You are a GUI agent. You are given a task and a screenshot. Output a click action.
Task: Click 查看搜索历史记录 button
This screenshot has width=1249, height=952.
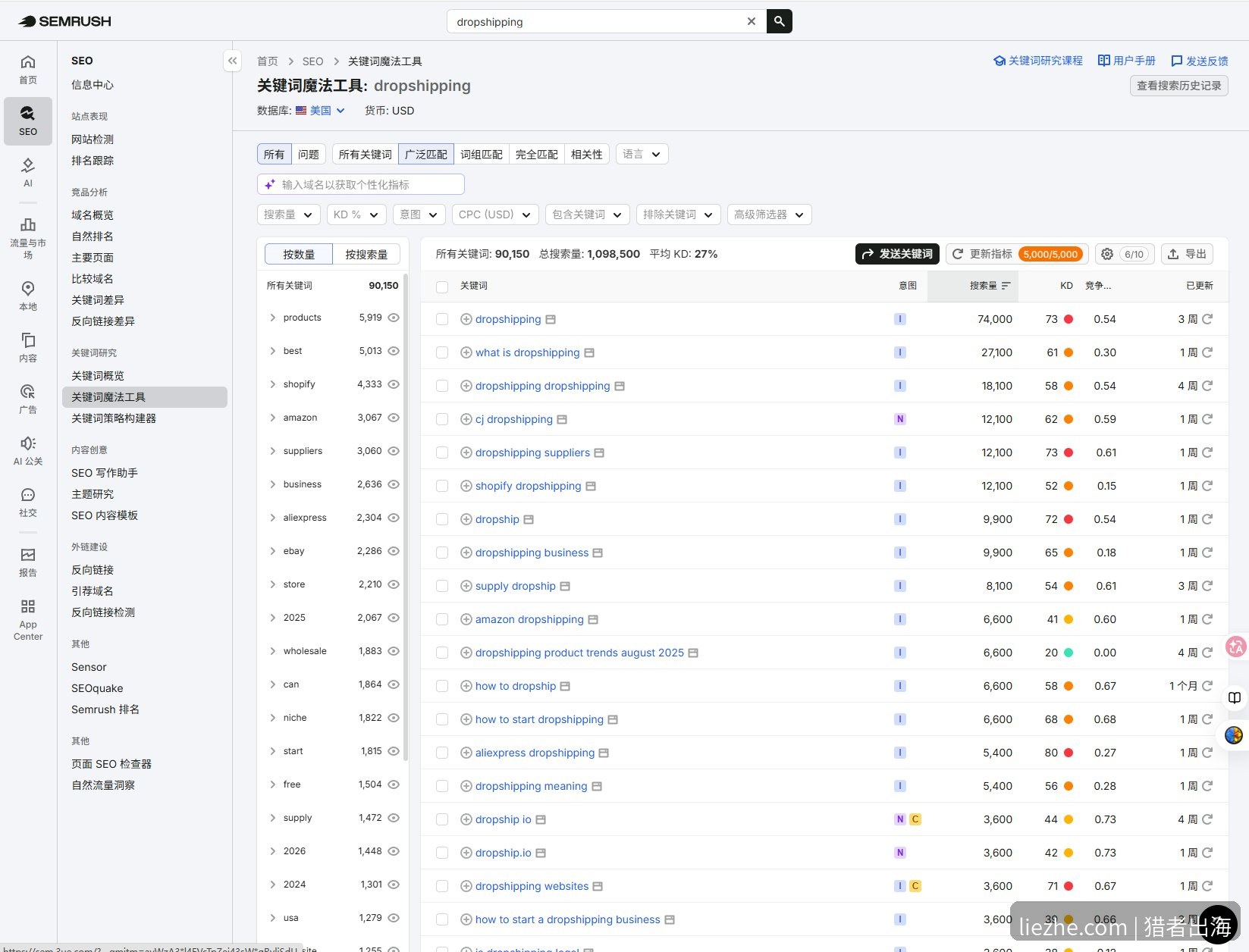[1179, 86]
